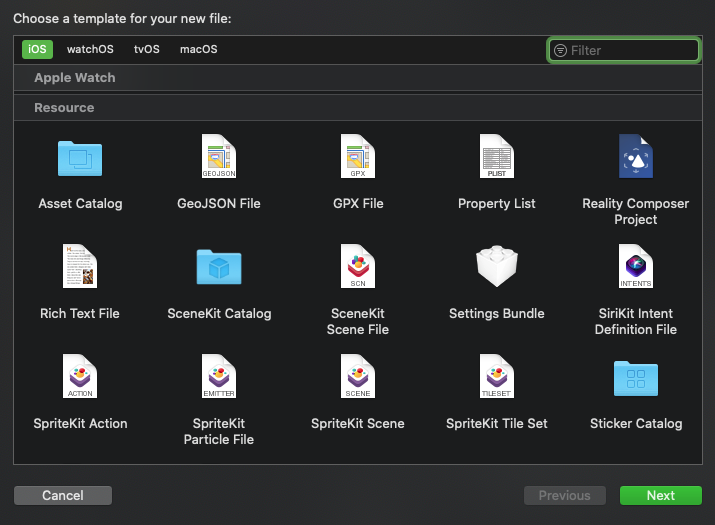
Task: Pick the Sticker Catalog folder icon
Action: [636, 378]
